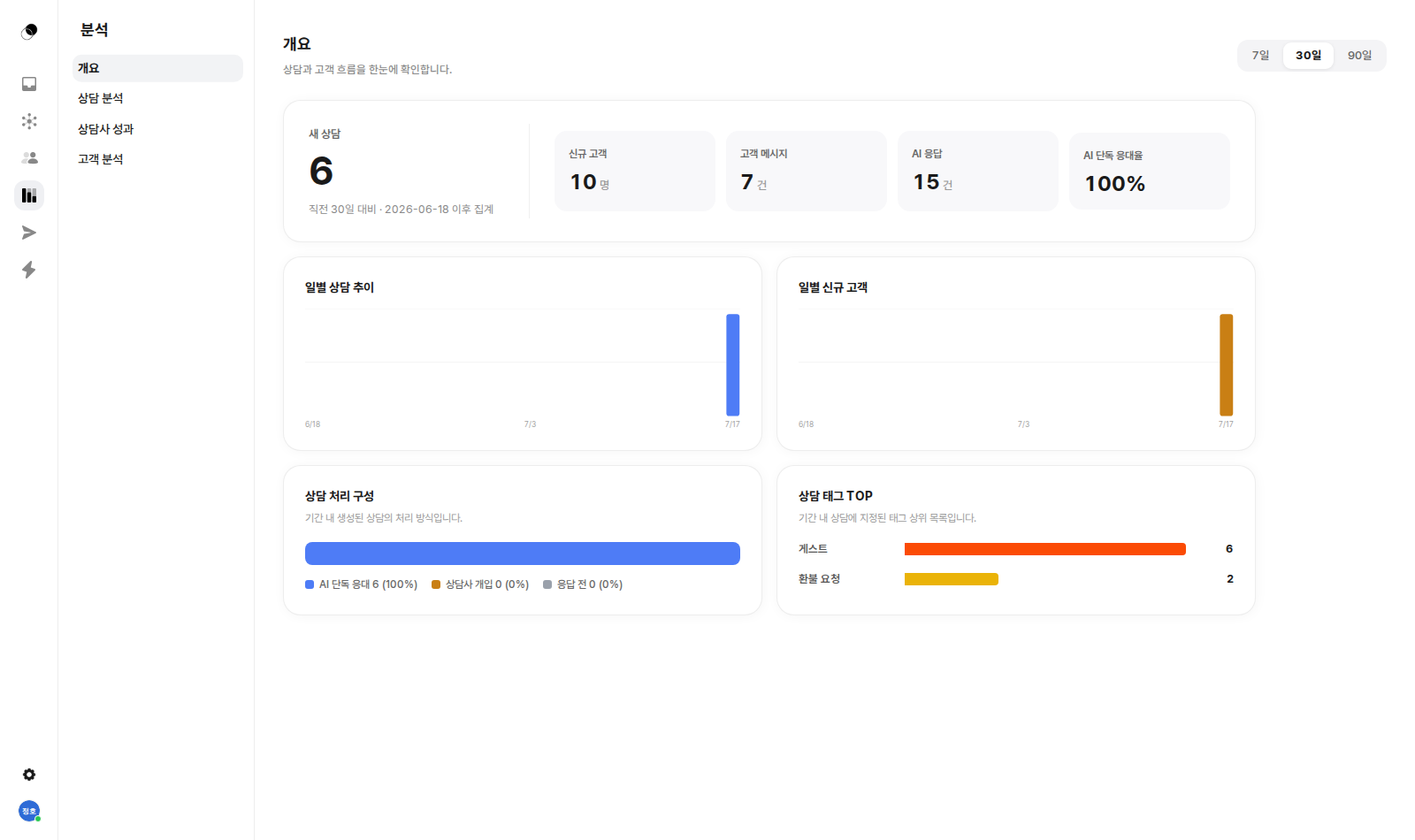Select the analytics bar chart icon

[29, 195]
